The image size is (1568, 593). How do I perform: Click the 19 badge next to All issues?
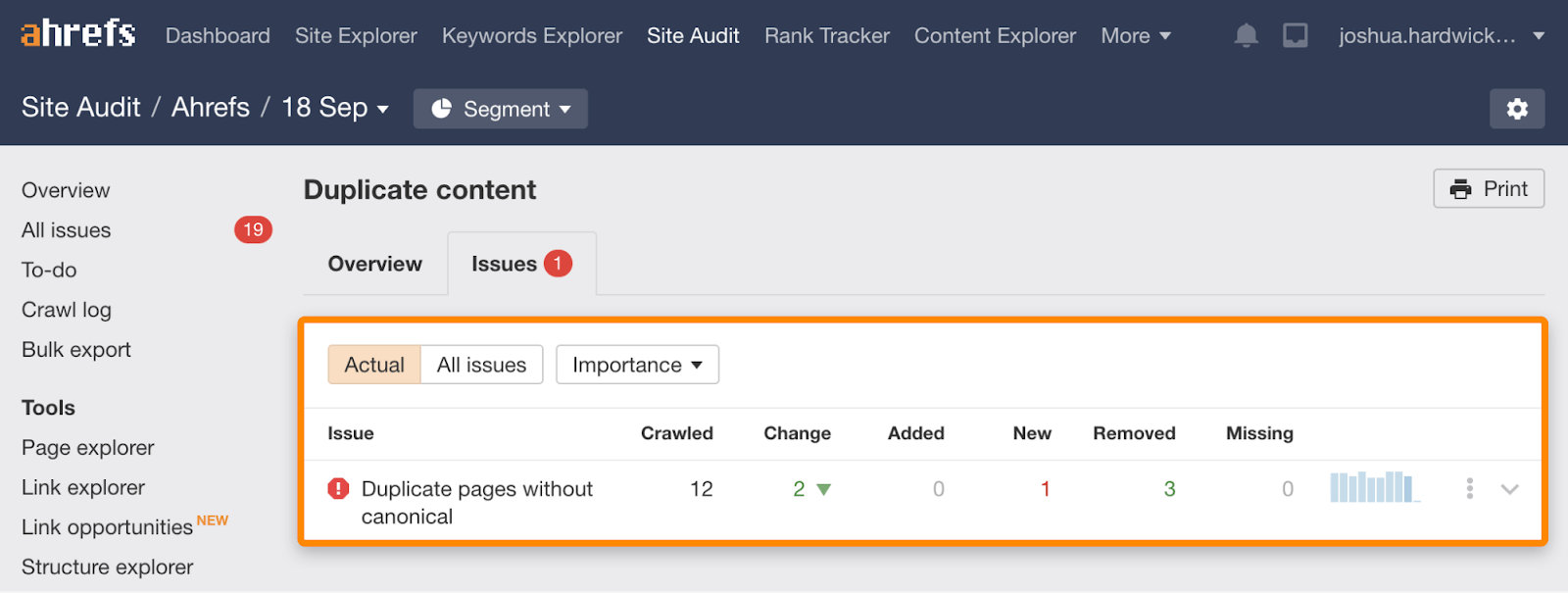coord(253,230)
